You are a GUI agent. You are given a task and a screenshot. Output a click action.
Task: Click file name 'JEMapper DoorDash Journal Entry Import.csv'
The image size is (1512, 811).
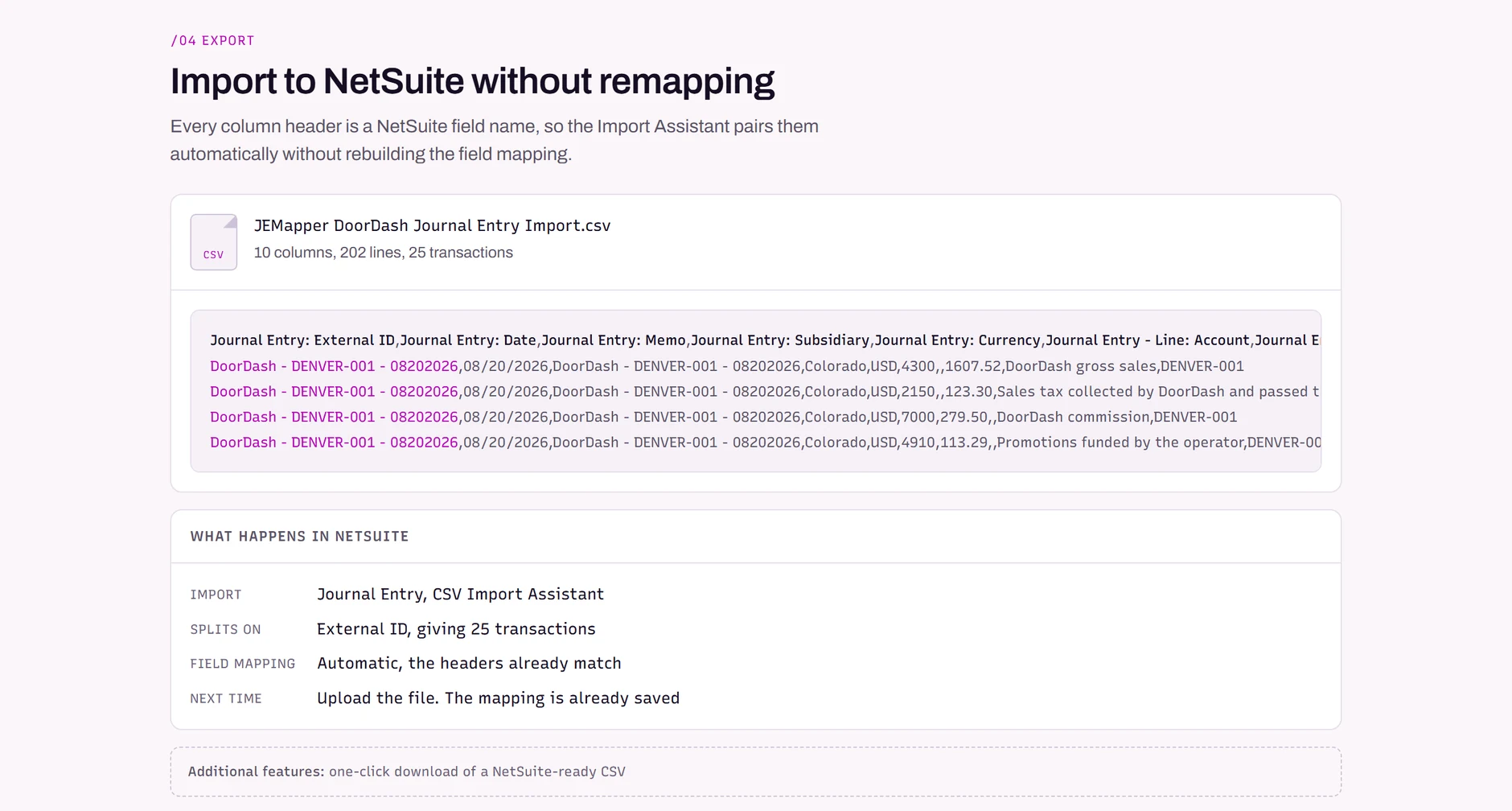coord(432,226)
